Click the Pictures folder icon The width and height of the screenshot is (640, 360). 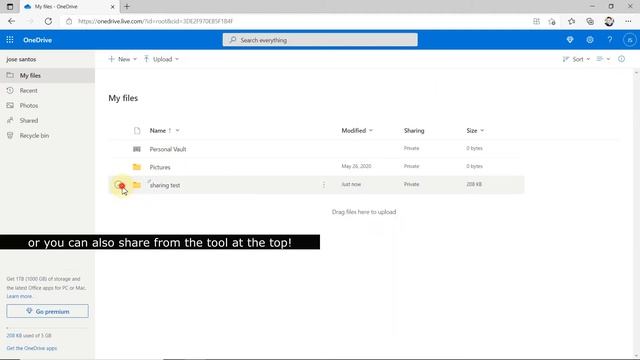tap(137, 167)
